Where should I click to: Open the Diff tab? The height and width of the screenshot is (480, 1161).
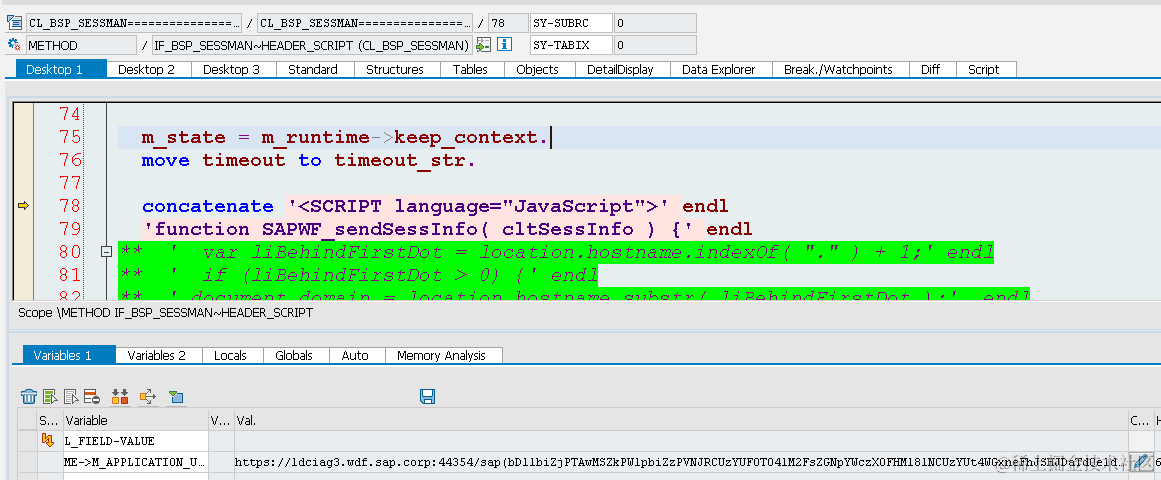pos(931,70)
